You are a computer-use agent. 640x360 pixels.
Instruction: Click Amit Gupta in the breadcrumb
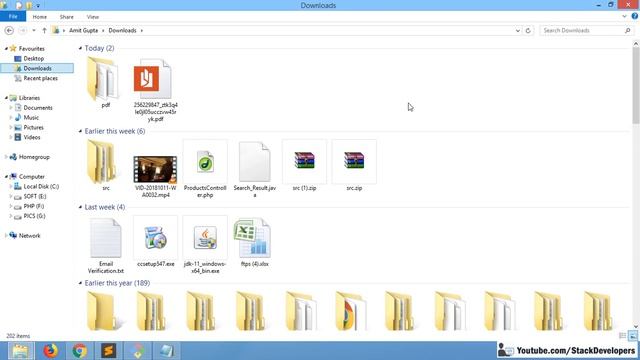pos(83,31)
